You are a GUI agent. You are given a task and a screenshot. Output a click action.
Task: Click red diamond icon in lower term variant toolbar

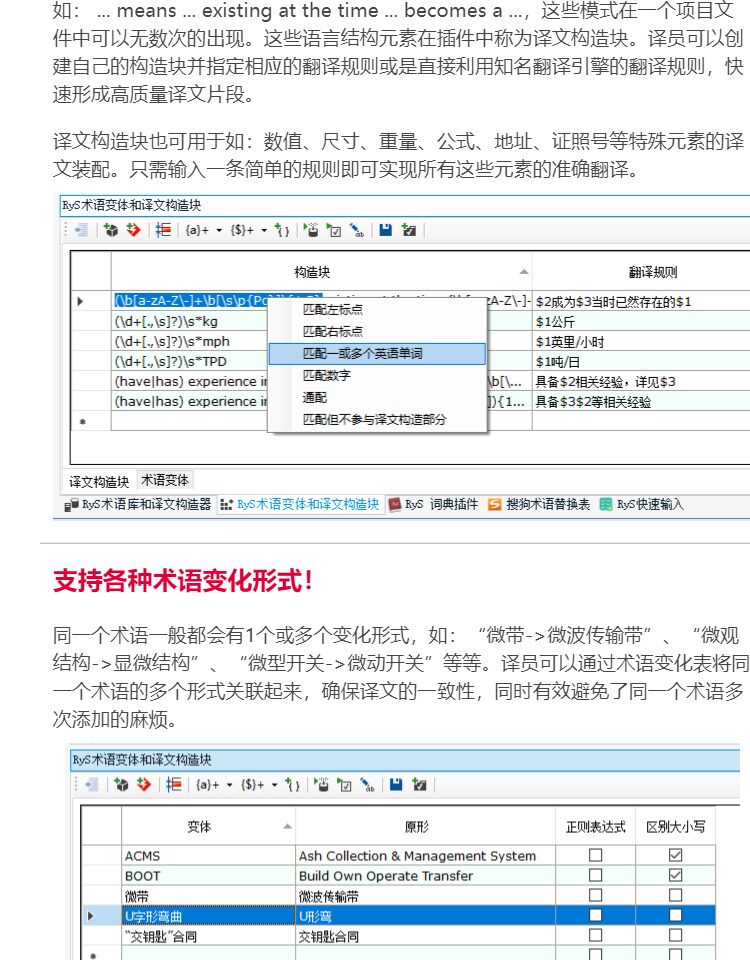143,785
